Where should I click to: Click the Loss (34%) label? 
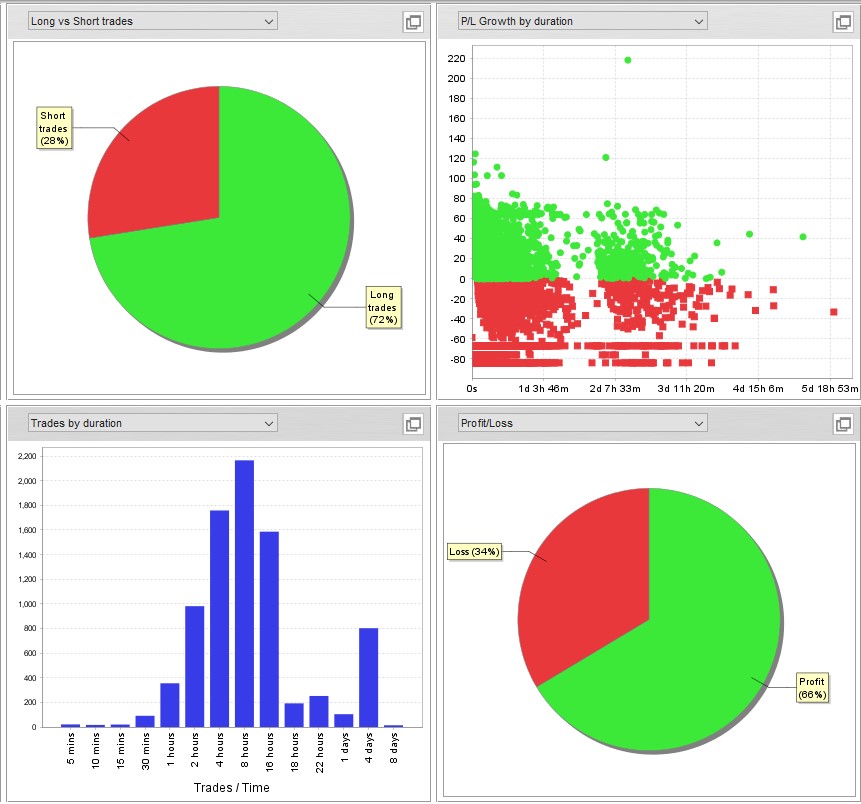click(x=474, y=551)
